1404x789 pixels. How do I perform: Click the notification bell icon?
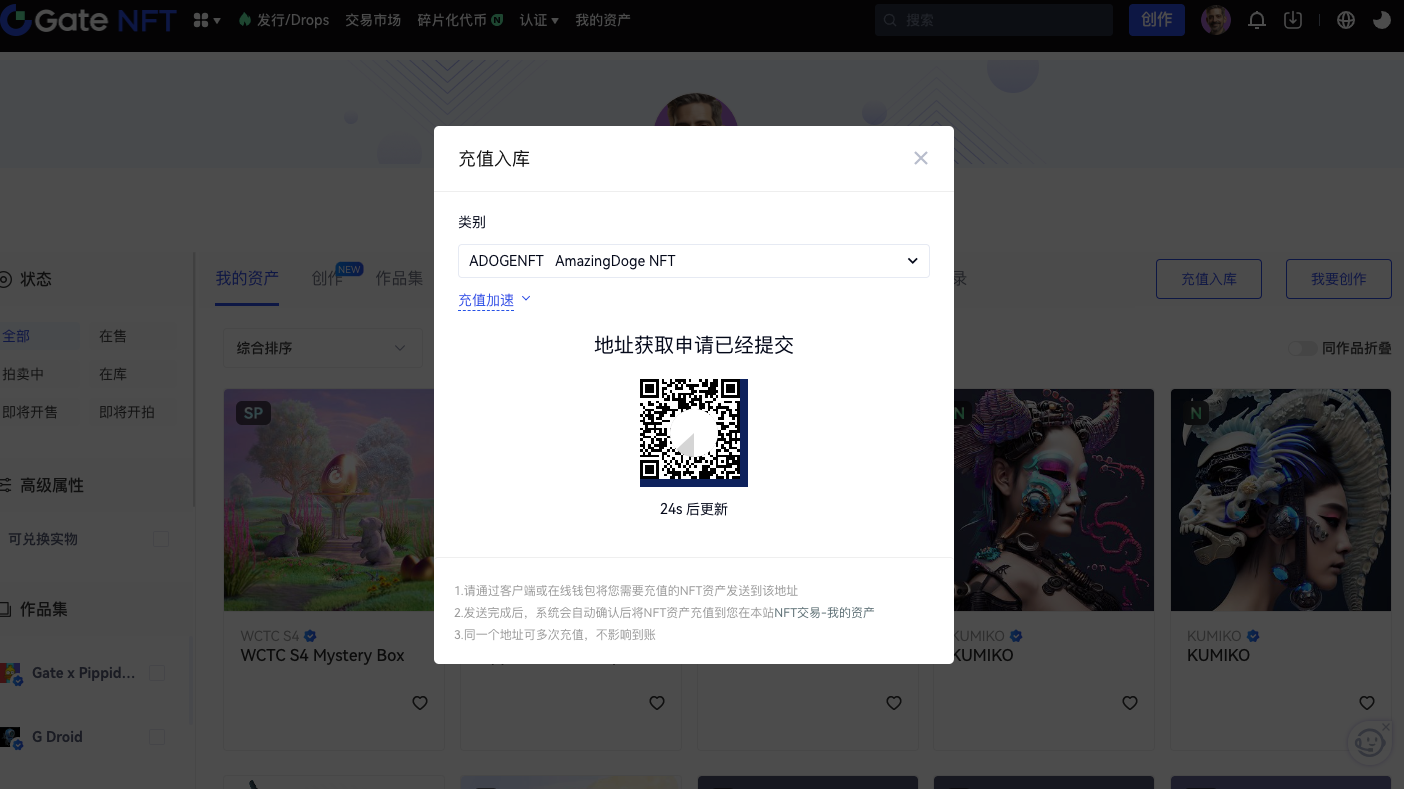click(x=1257, y=20)
